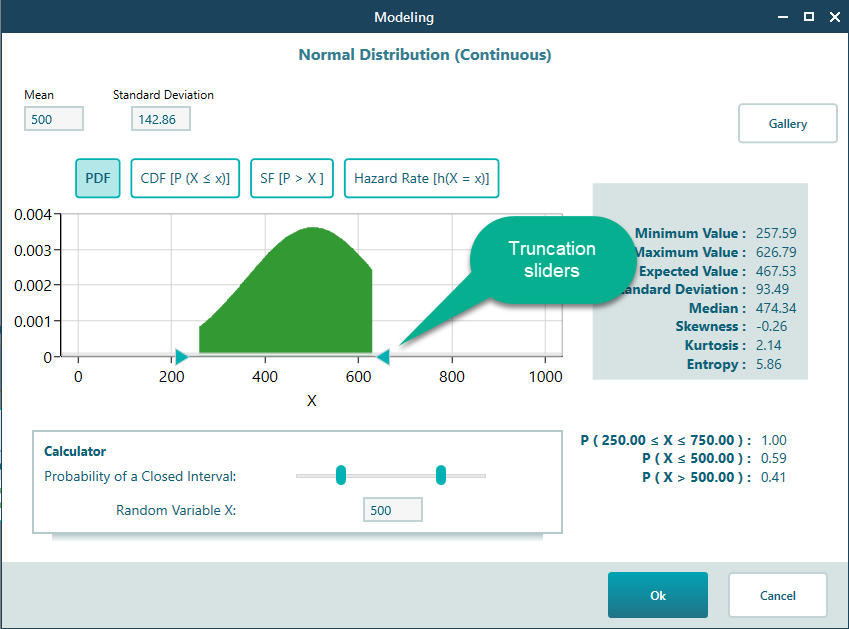Display the Hazard Rate [h(X = x)] plot
Image resolution: width=849 pixels, height=629 pixels.
tap(421, 177)
